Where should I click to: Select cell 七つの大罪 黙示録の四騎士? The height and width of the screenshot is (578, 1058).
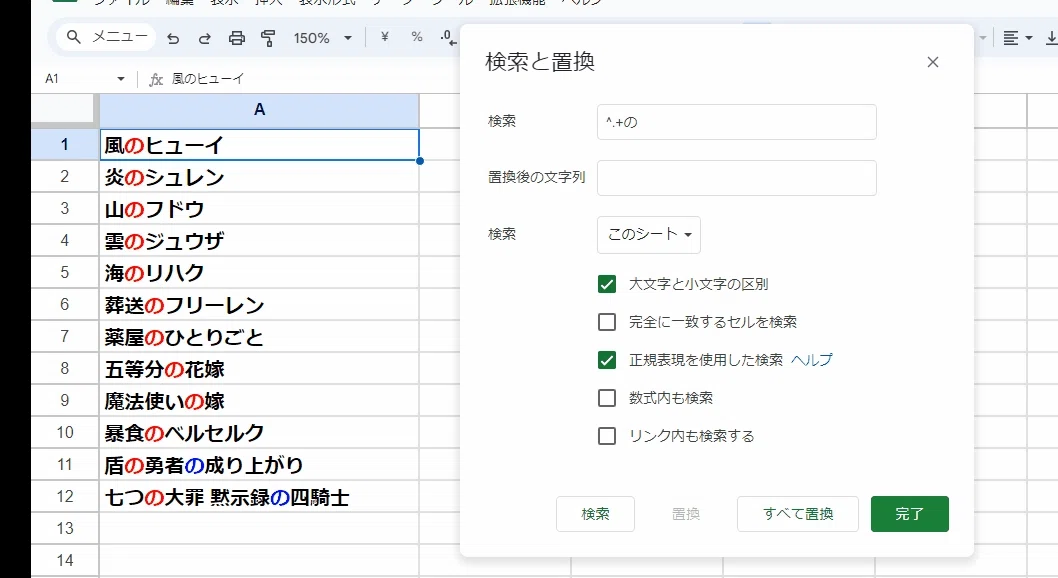(259, 497)
